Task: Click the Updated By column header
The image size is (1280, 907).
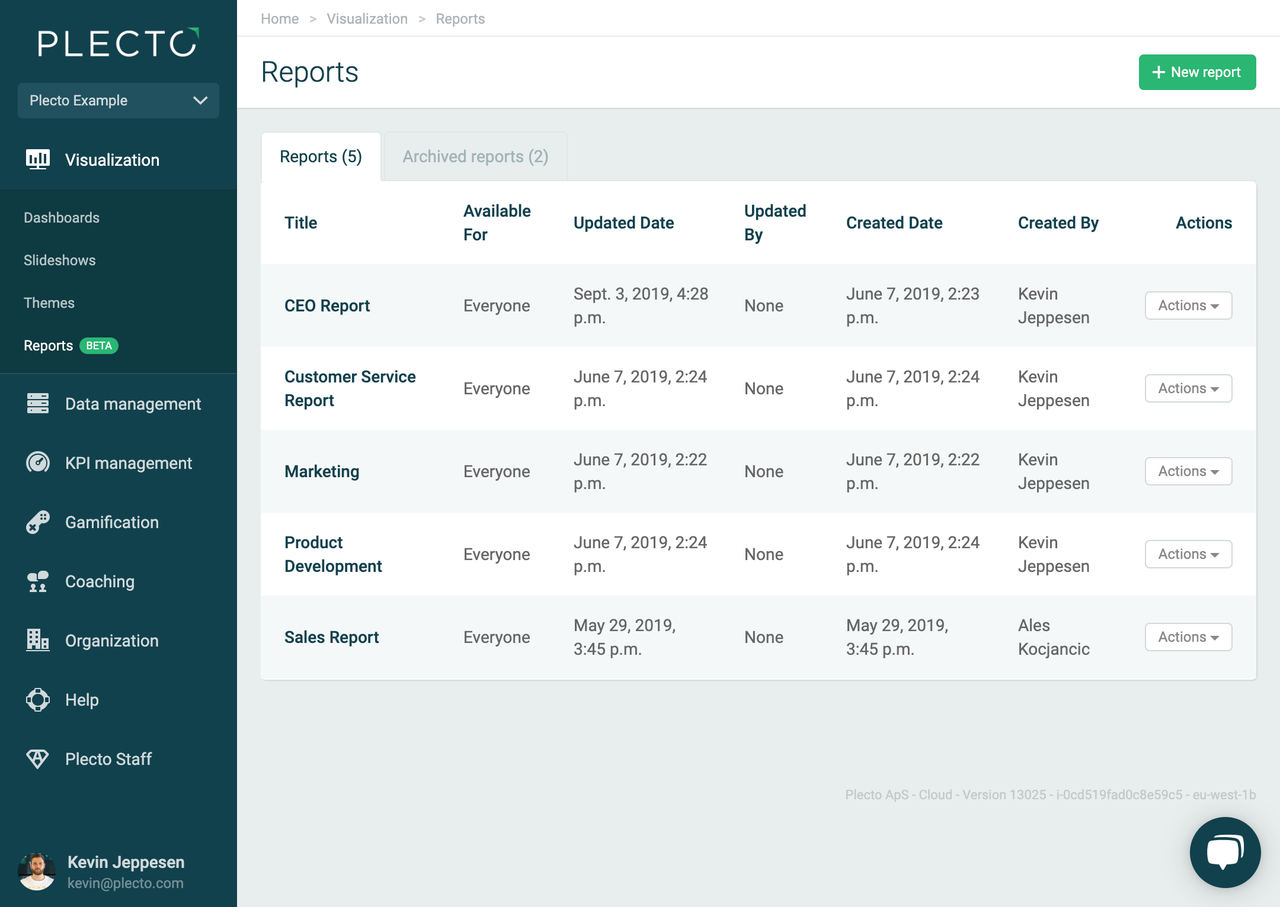Action: tap(775, 223)
